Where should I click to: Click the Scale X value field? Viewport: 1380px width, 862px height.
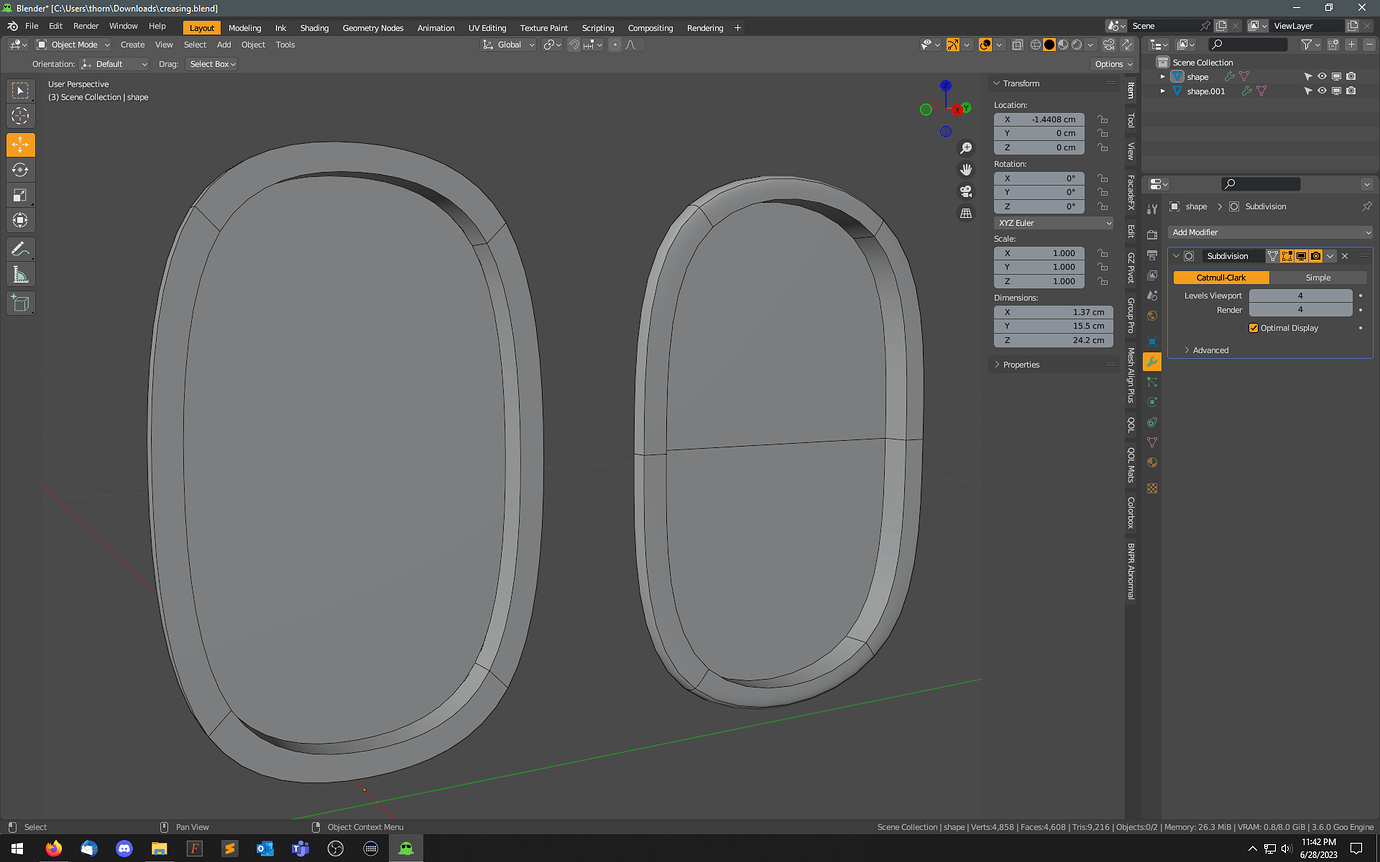pyautogui.click(x=1039, y=253)
